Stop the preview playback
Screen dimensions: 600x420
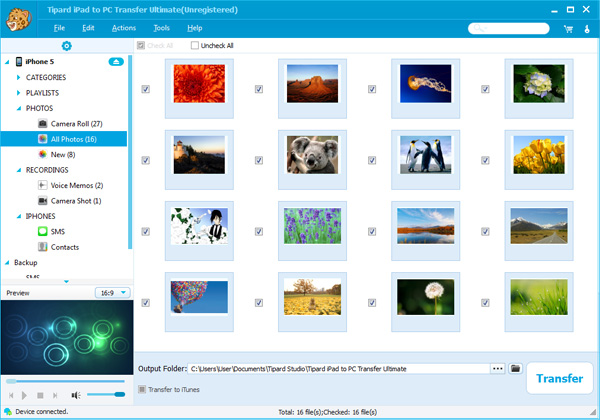pyautogui.click(x=40, y=395)
